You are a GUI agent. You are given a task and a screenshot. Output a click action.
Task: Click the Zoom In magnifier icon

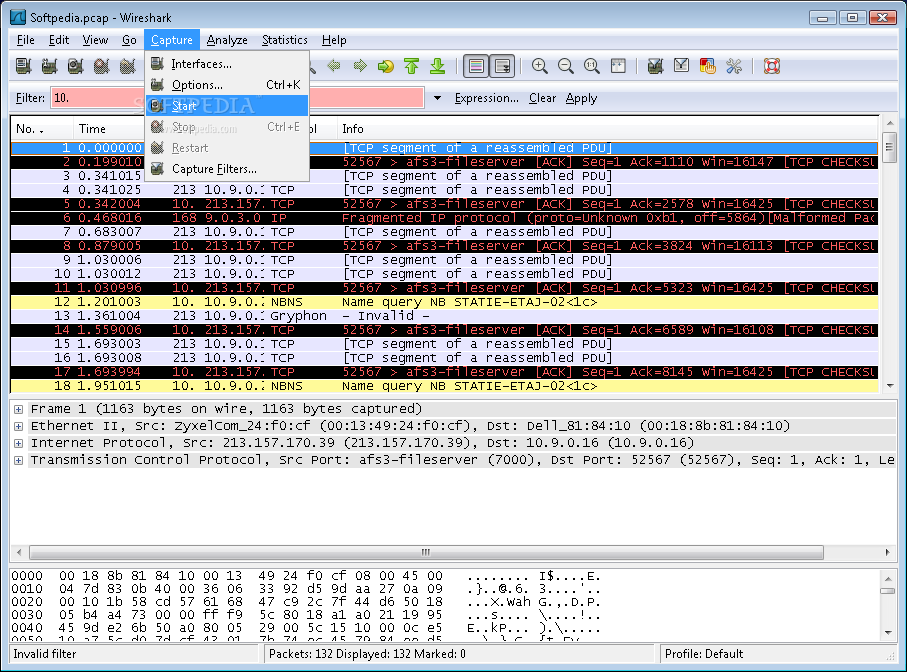(x=540, y=66)
